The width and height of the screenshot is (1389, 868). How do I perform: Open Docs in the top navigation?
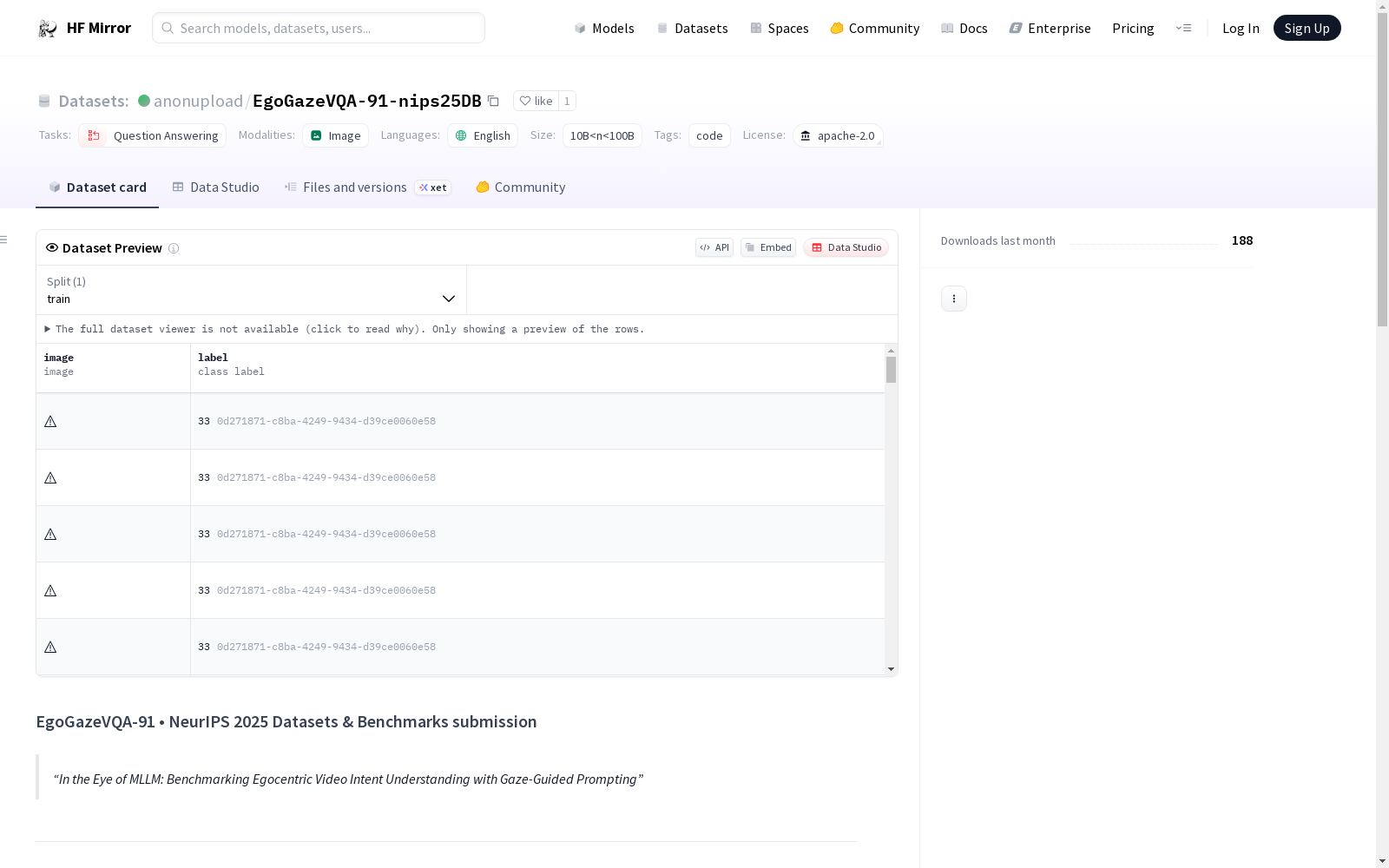coord(964,28)
